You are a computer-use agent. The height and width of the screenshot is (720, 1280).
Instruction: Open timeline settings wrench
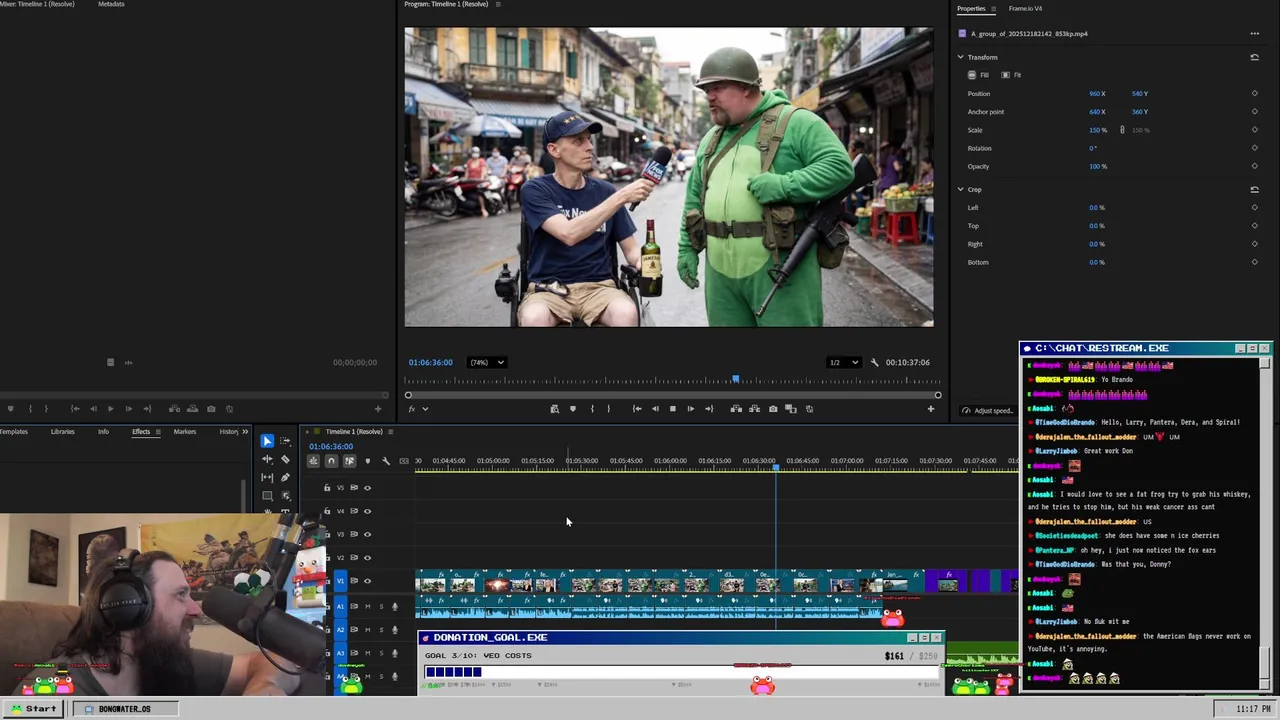(386, 461)
